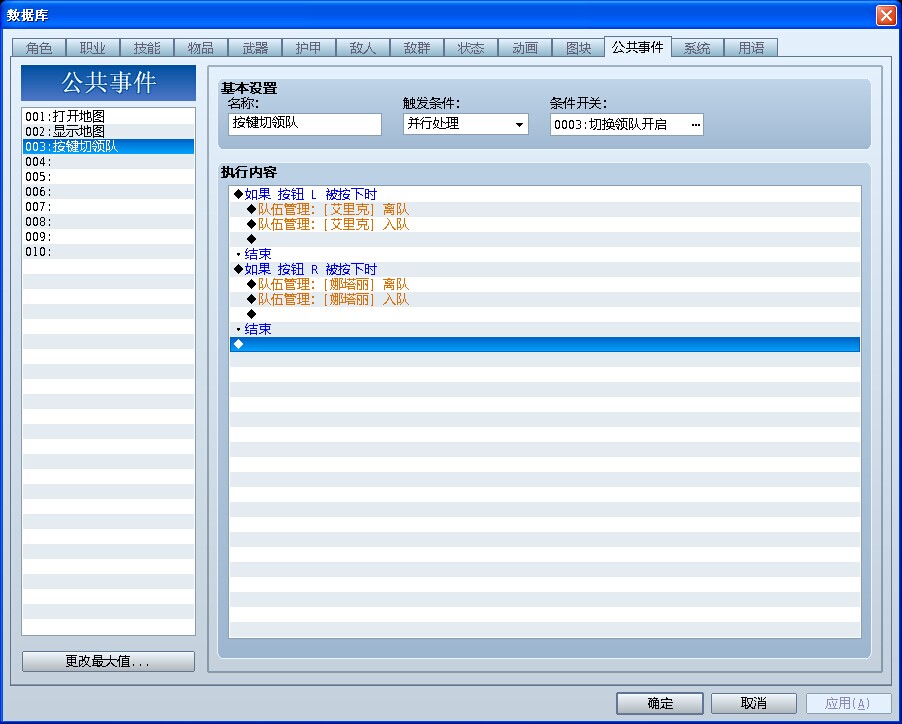The height and width of the screenshot is (724, 902).
Task: Open the 触发条件 dropdown set to 并行处理
Action: (465, 124)
